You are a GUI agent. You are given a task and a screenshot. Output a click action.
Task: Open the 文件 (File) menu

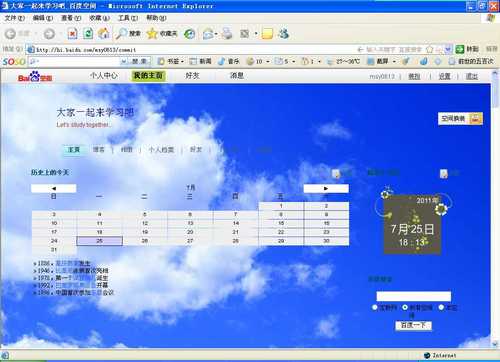[15, 18]
